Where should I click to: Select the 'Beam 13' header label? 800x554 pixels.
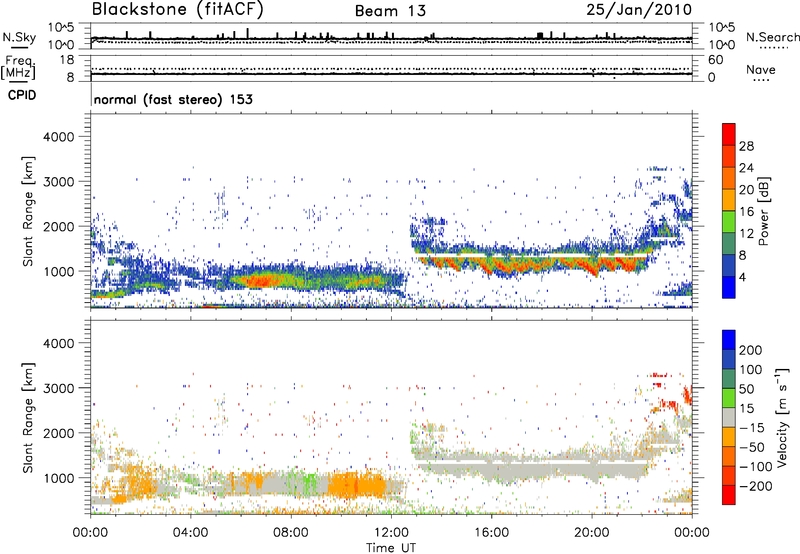tap(390, 11)
